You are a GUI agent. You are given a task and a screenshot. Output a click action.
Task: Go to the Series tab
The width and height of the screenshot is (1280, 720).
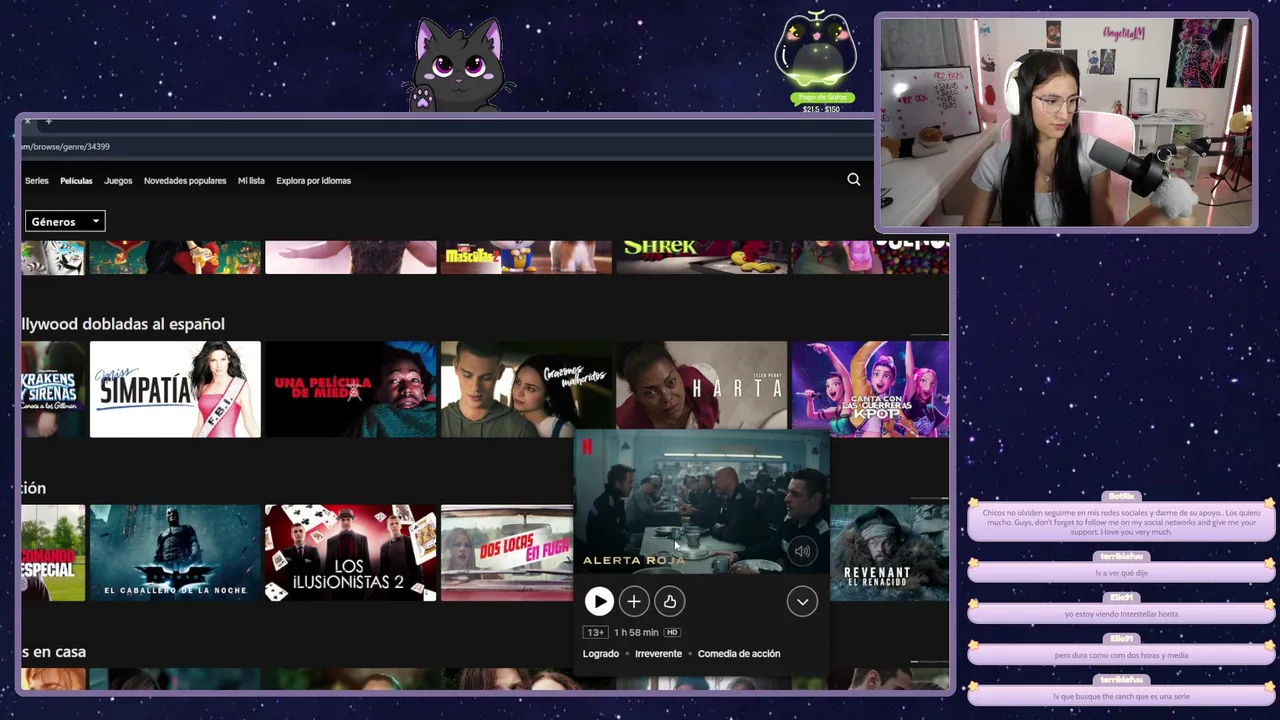[36, 181]
